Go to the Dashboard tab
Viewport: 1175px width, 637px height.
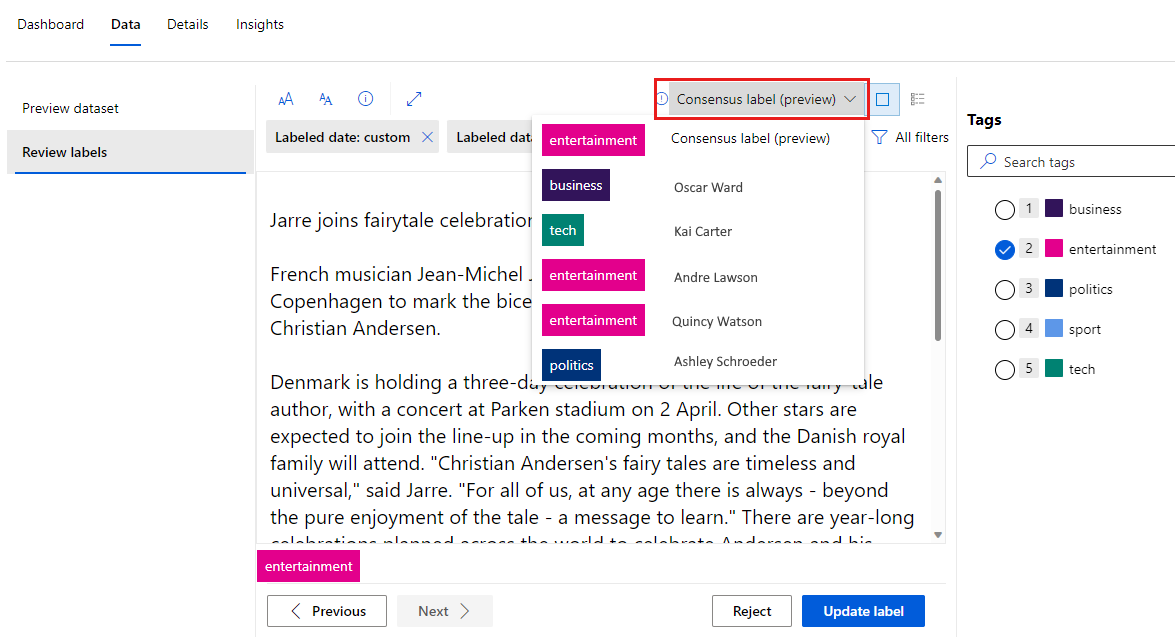click(51, 24)
